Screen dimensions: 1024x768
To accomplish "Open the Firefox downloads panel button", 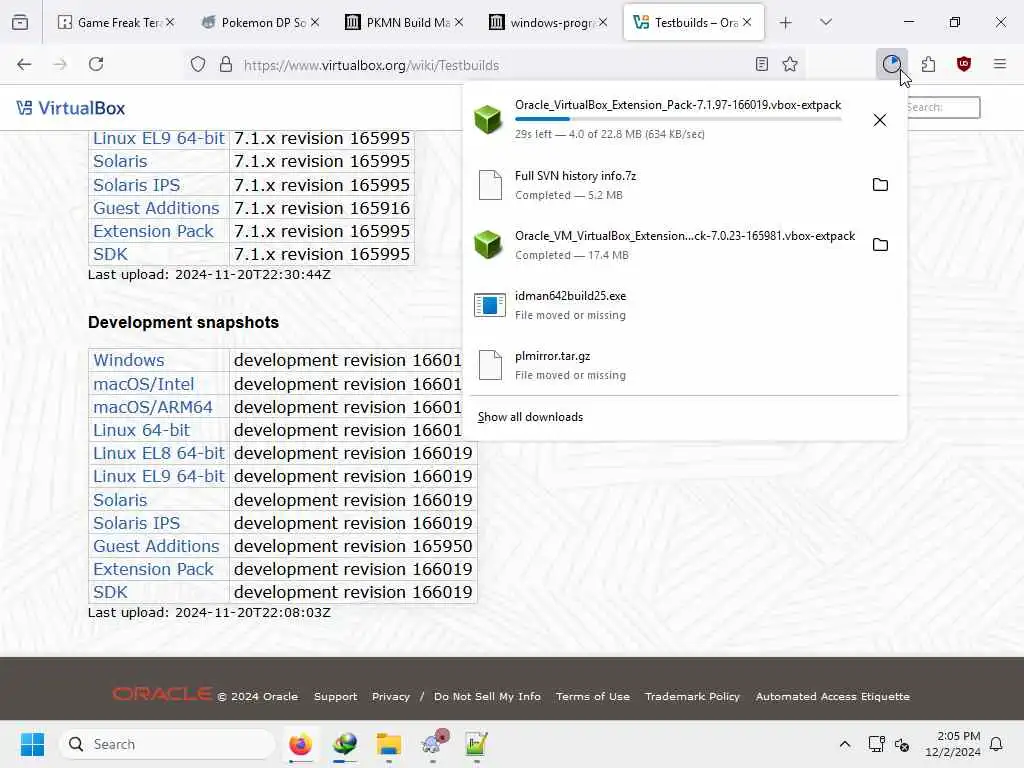I will 891,64.
